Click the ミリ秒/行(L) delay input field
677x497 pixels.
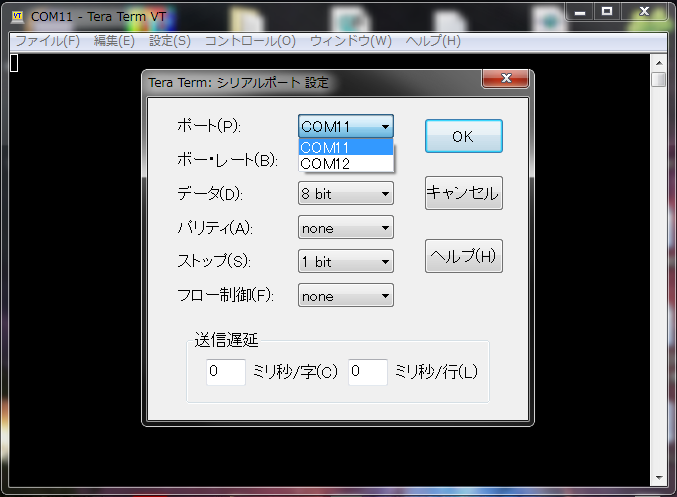(367, 372)
